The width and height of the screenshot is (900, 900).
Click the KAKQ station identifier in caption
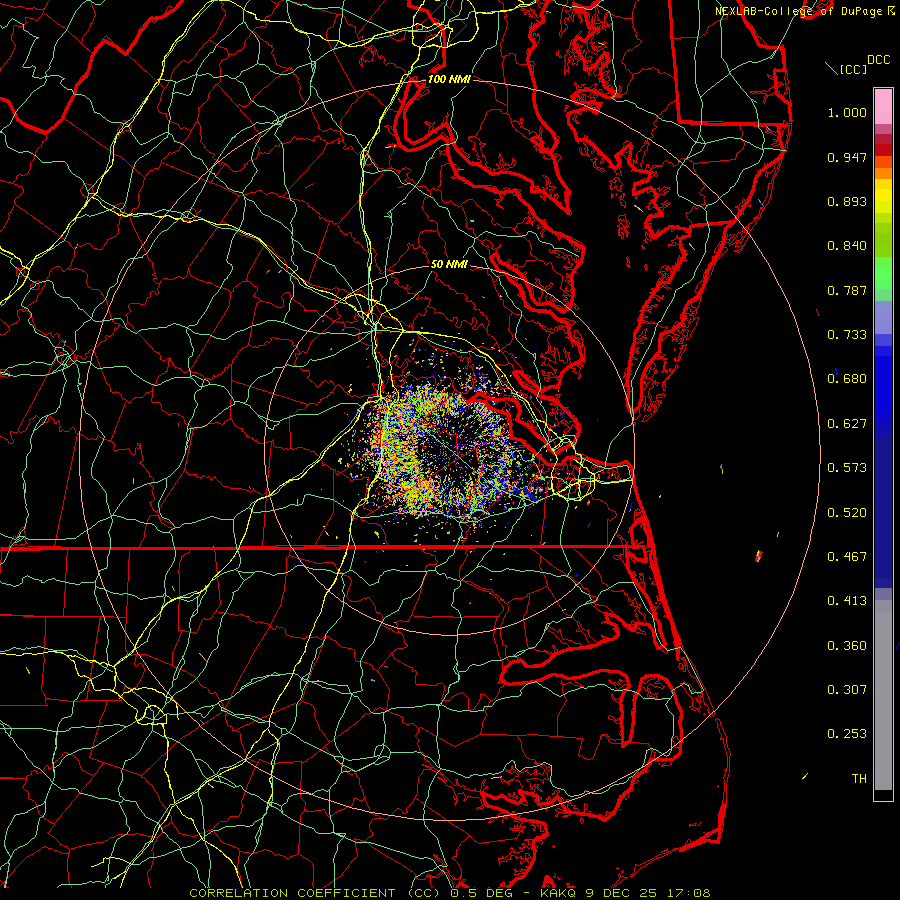[560, 893]
